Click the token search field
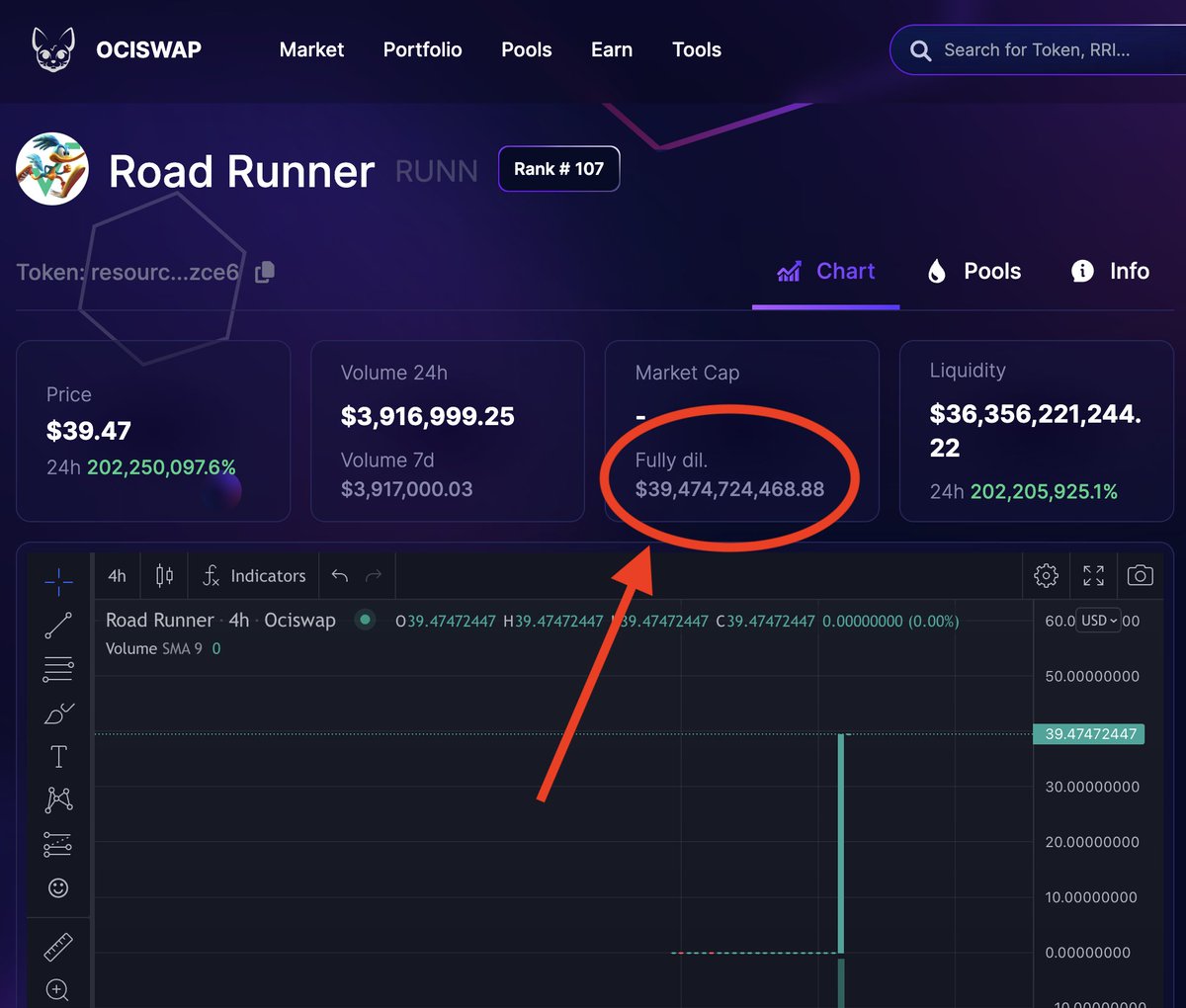The image size is (1186, 1008). pyautogui.click(x=1048, y=49)
